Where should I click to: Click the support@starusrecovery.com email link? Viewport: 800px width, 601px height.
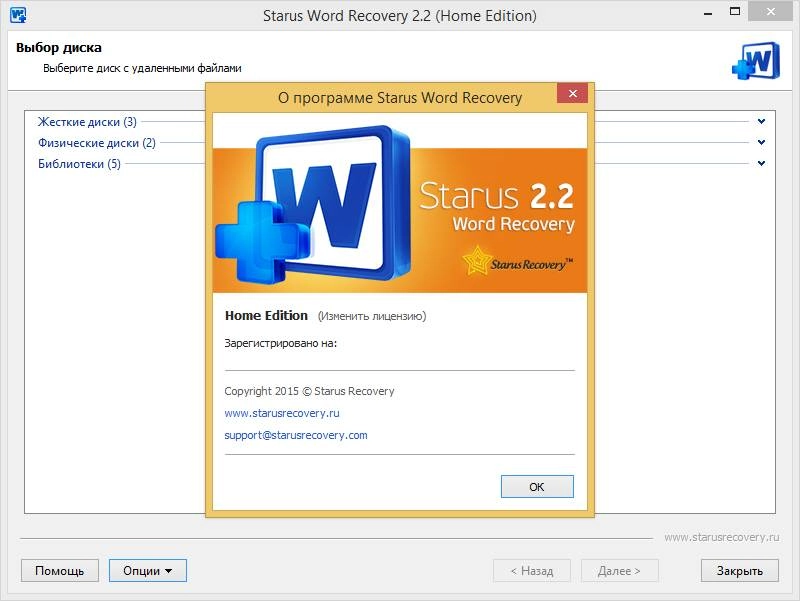point(296,435)
